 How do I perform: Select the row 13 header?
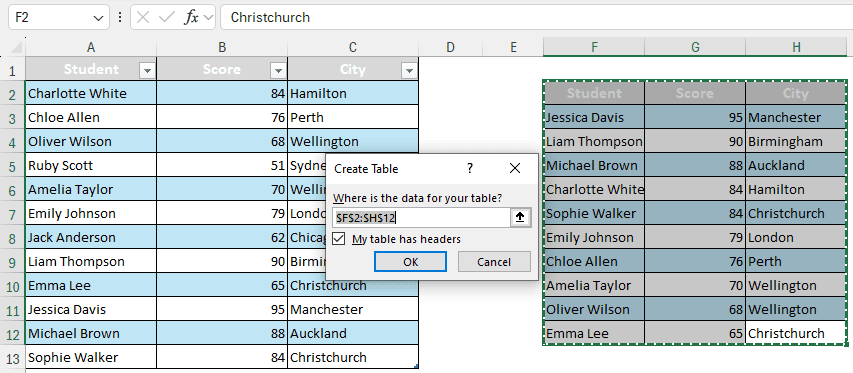click(13, 357)
